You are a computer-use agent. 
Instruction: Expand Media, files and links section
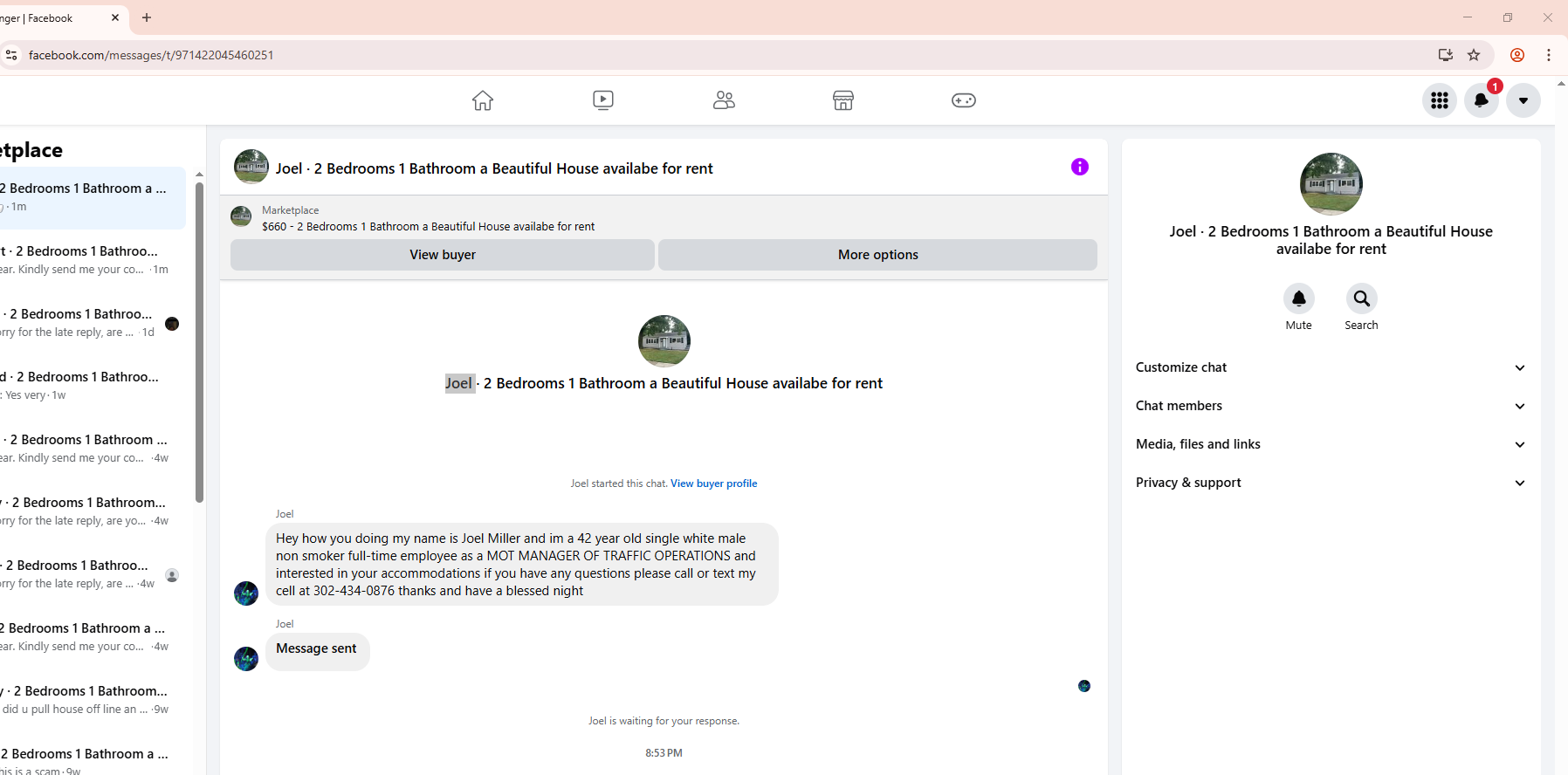coord(1331,444)
